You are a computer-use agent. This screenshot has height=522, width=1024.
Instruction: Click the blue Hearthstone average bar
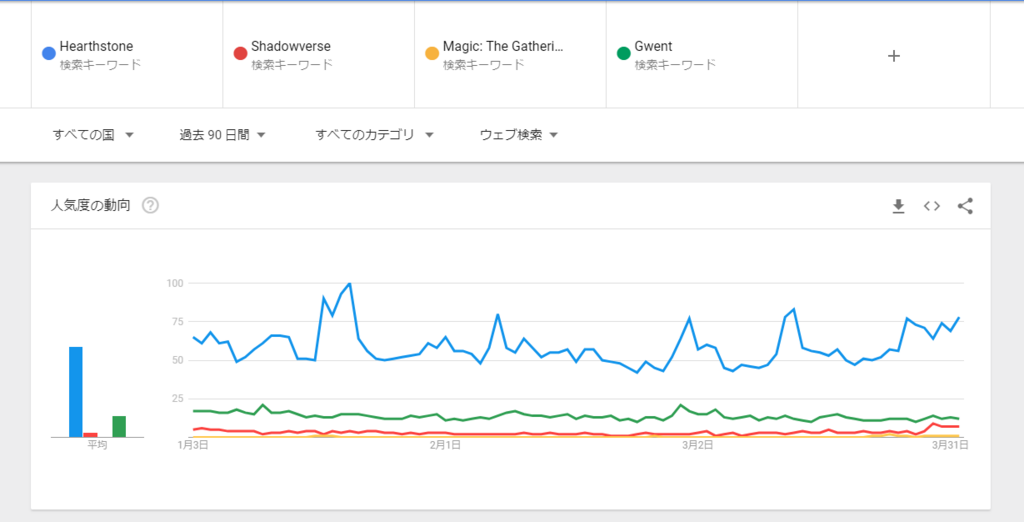coord(76,392)
